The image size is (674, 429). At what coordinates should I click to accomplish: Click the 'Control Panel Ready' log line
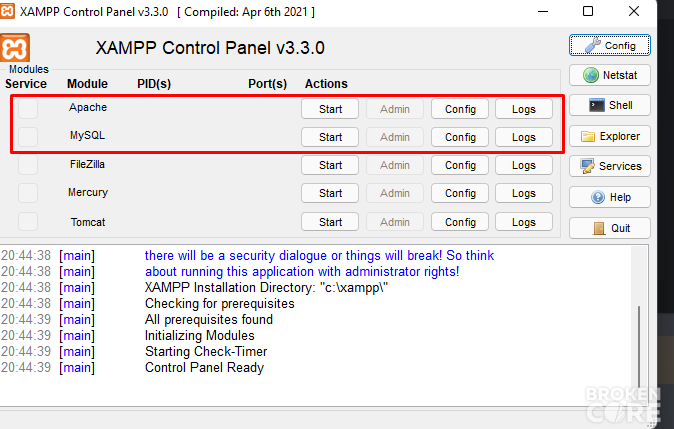pos(204,368)
